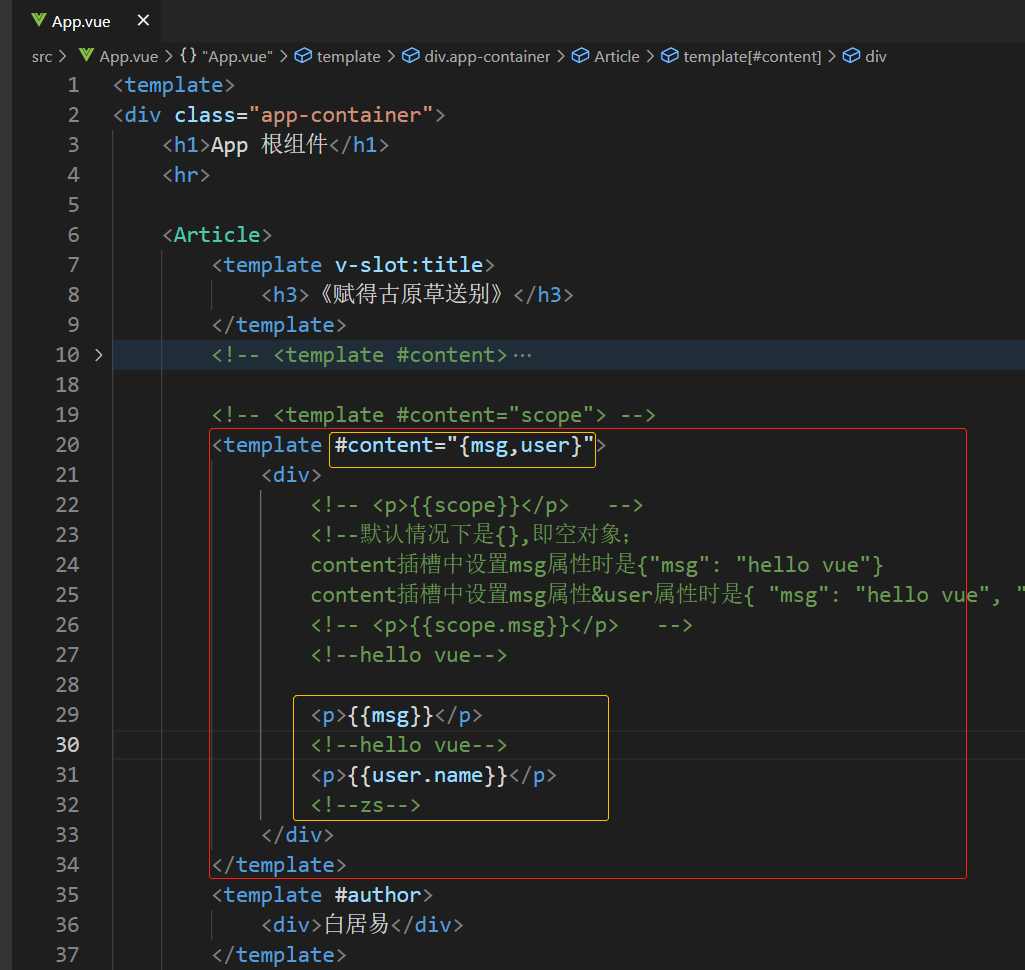Select template[#content] breadcrumb item
1025x970 pixels.
coord(752,57)
